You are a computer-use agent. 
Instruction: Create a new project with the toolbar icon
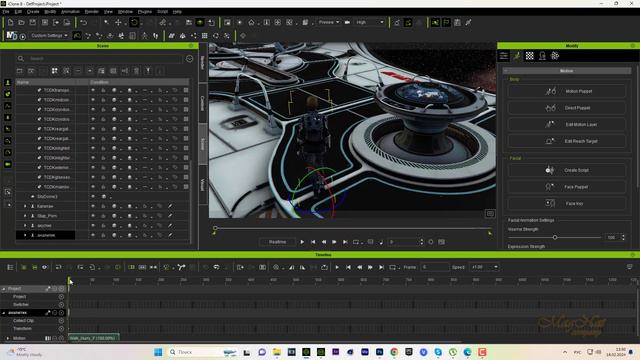pyautogui.click(x=10, y=22)
